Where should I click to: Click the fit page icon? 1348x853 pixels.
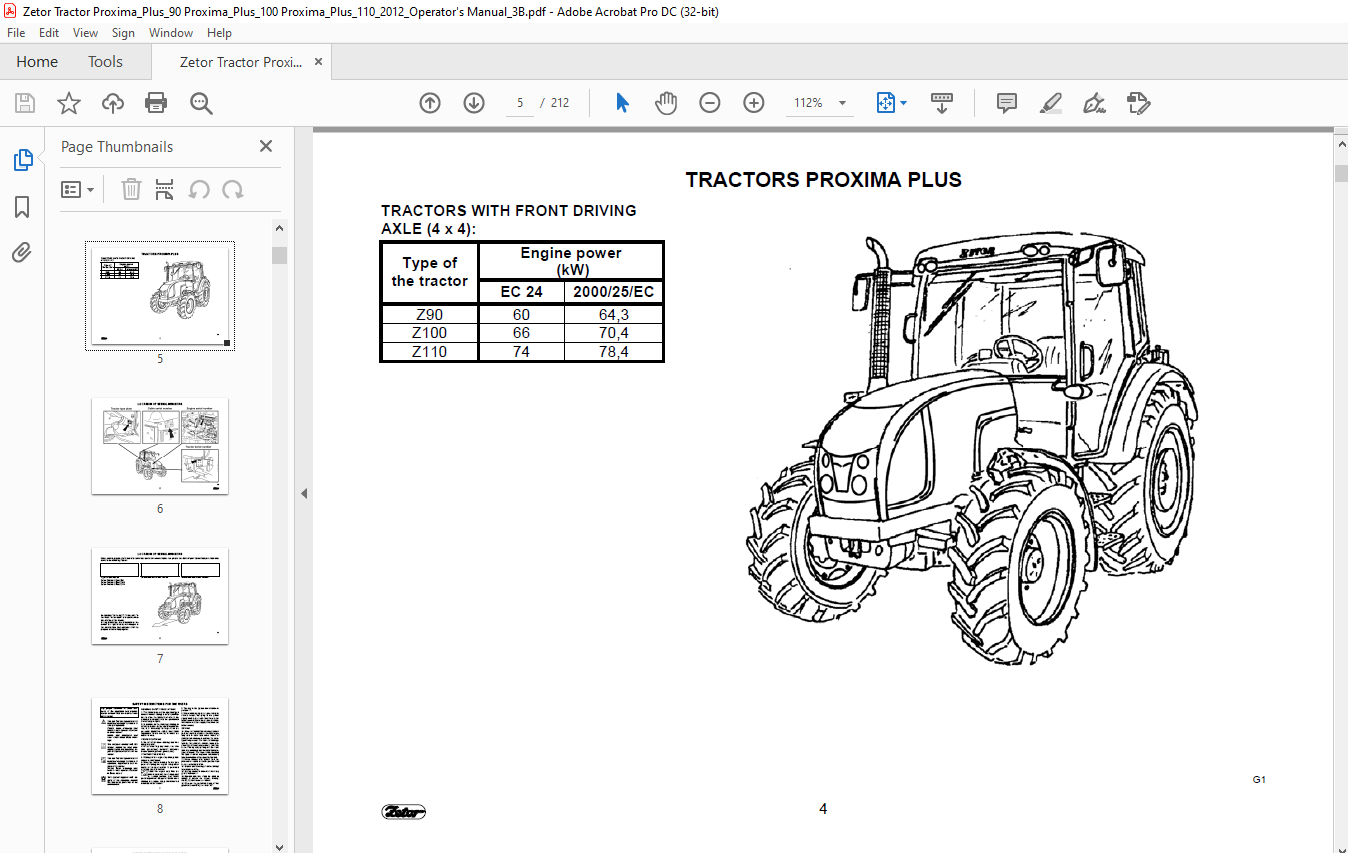coord(885,103)
